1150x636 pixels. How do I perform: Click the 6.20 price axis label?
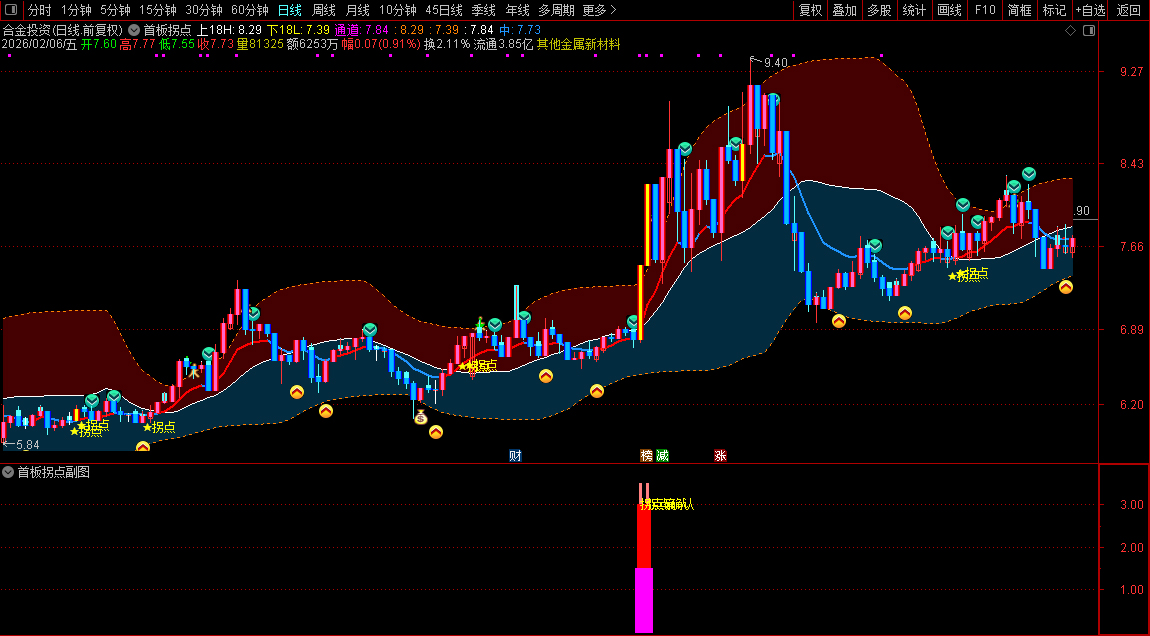click(1131, 404)
